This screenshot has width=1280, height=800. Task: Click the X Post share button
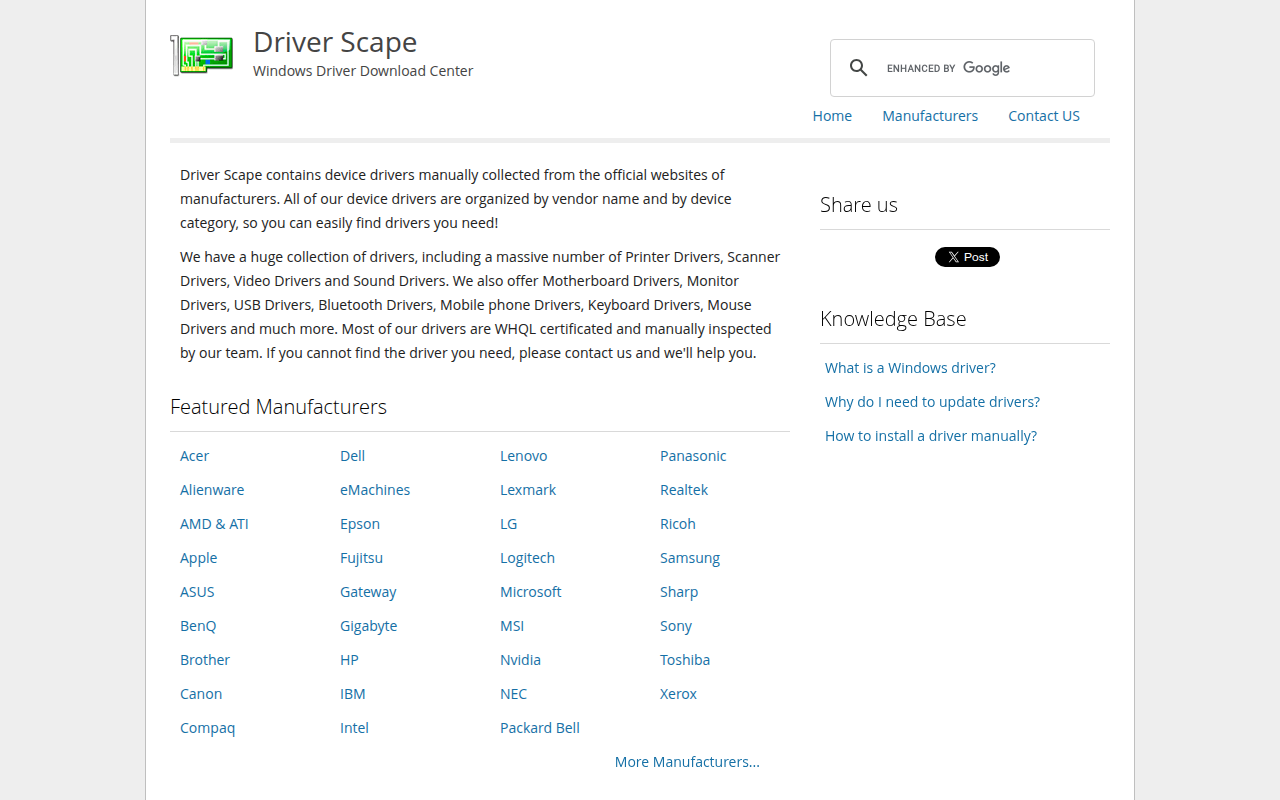[967, 257]
